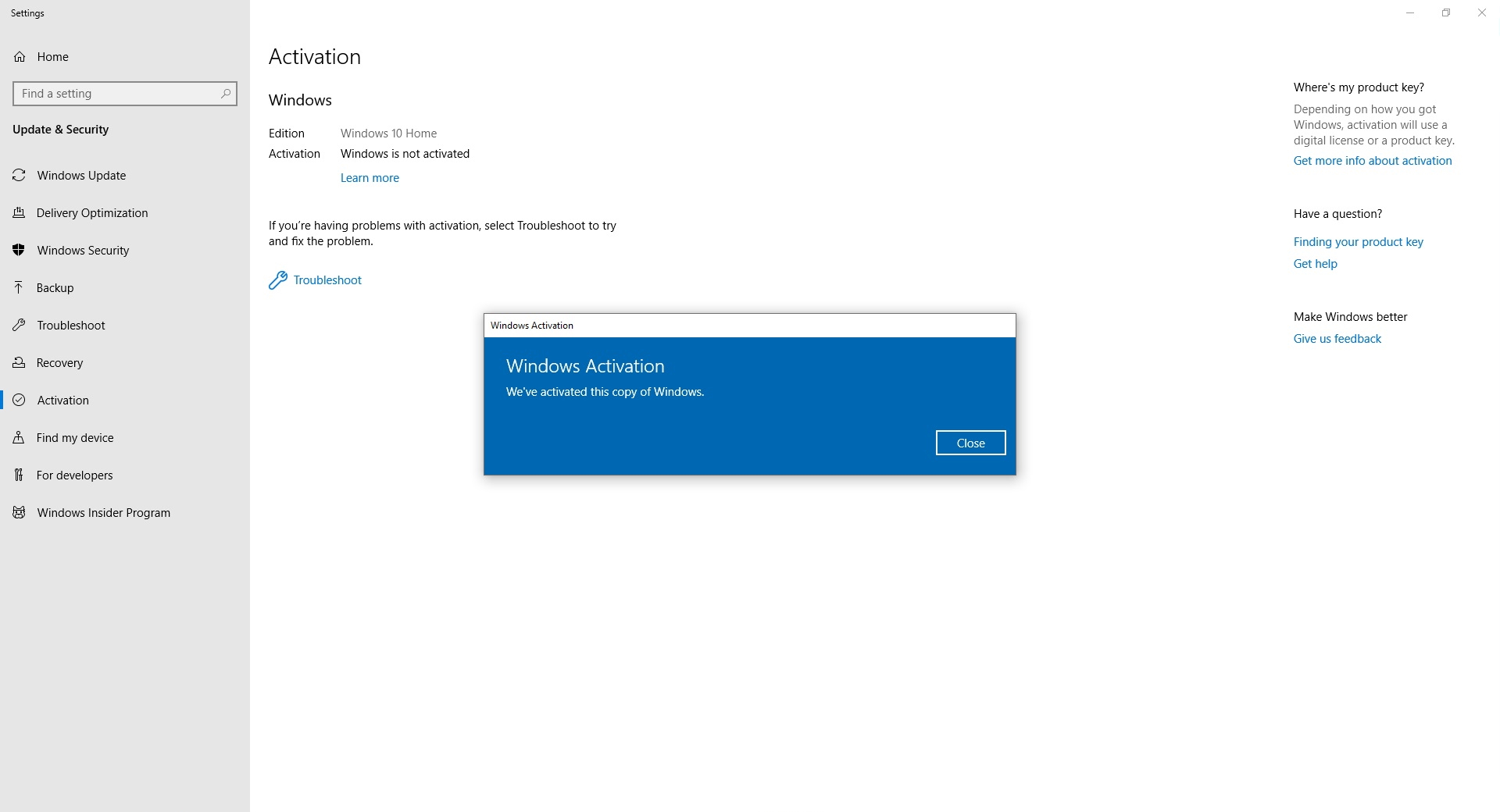Click the Windows Activation dialog title bar
Viewport: 1500px width, 812px height.
(x=750, y=326)
